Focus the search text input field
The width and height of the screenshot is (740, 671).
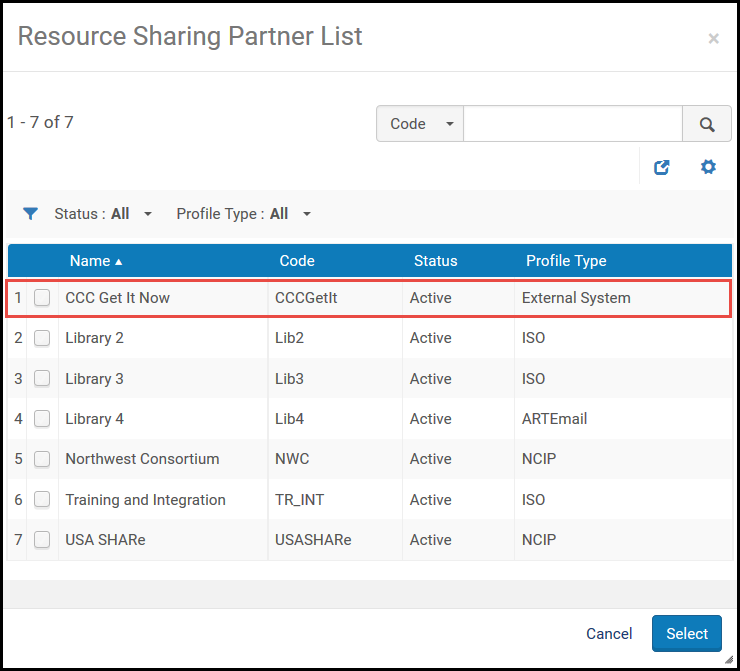(x=573, y=124)
